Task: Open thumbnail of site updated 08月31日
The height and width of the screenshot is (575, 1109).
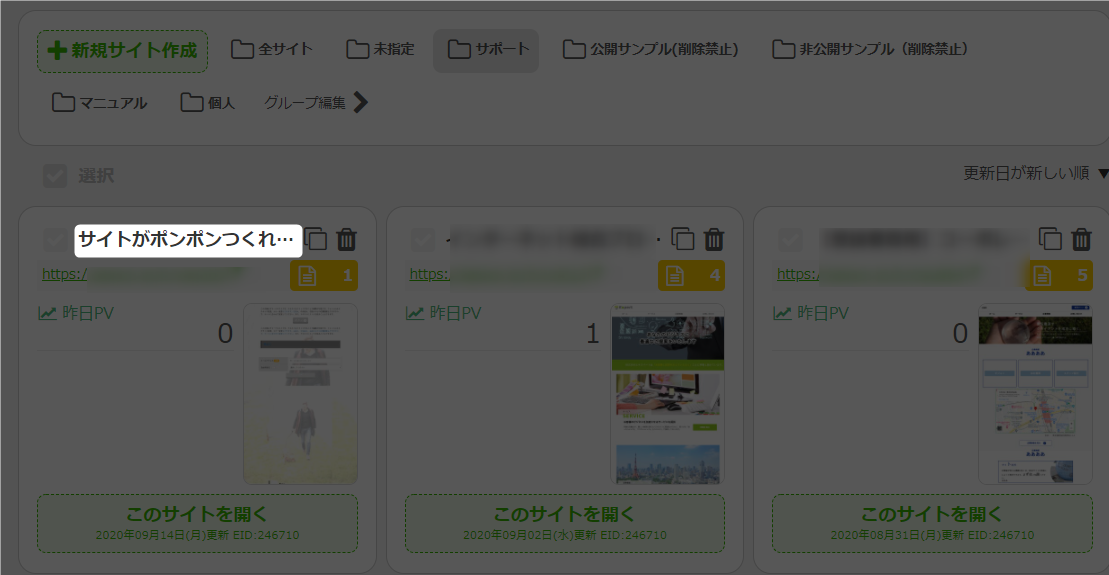Action: pos(1035,394)
